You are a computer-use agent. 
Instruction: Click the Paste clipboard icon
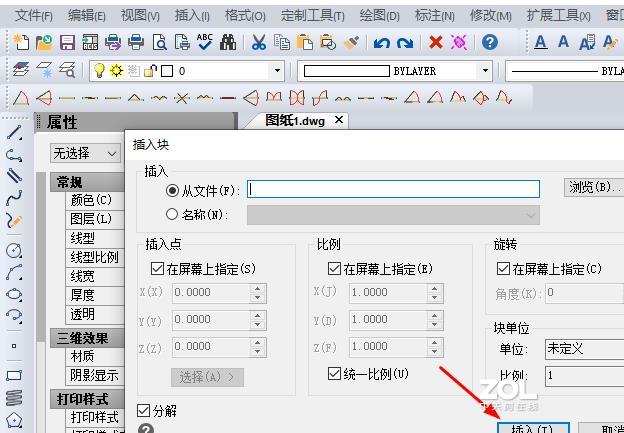(305, 42)
